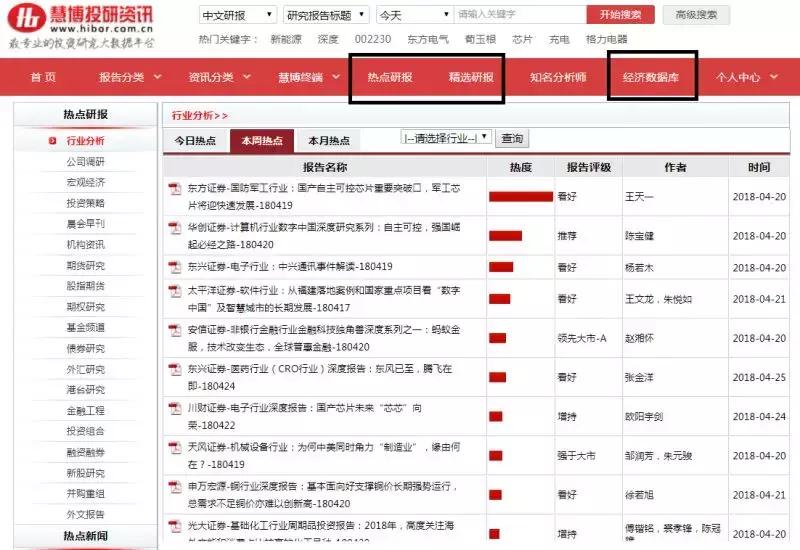Open report 东兴证券-电子行业：中兴通讯事件解读-180419

click(290, 267)
